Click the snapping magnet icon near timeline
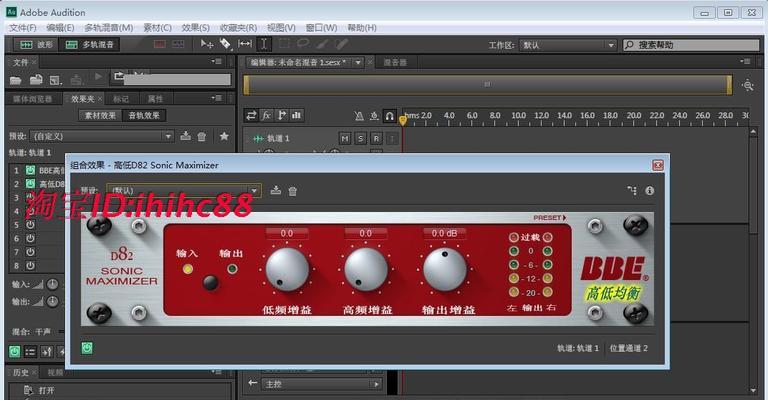768x400 pixels. tap(389, 116)
